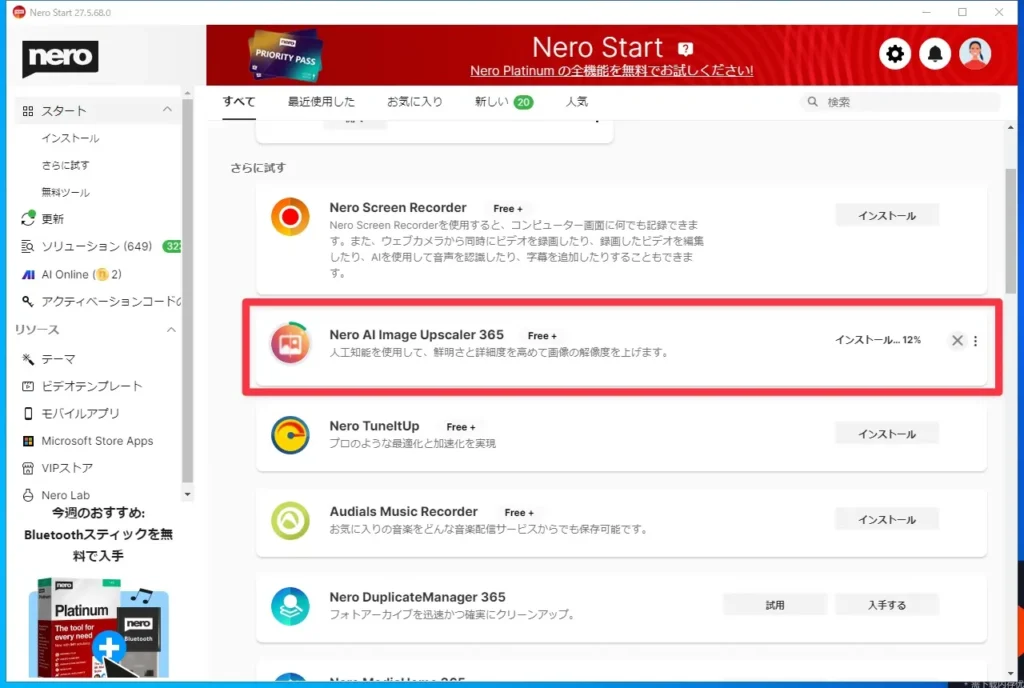Screen dimensions: 1024x688
Task: Collapse the リソース section in sidebar
Action: 171,330
